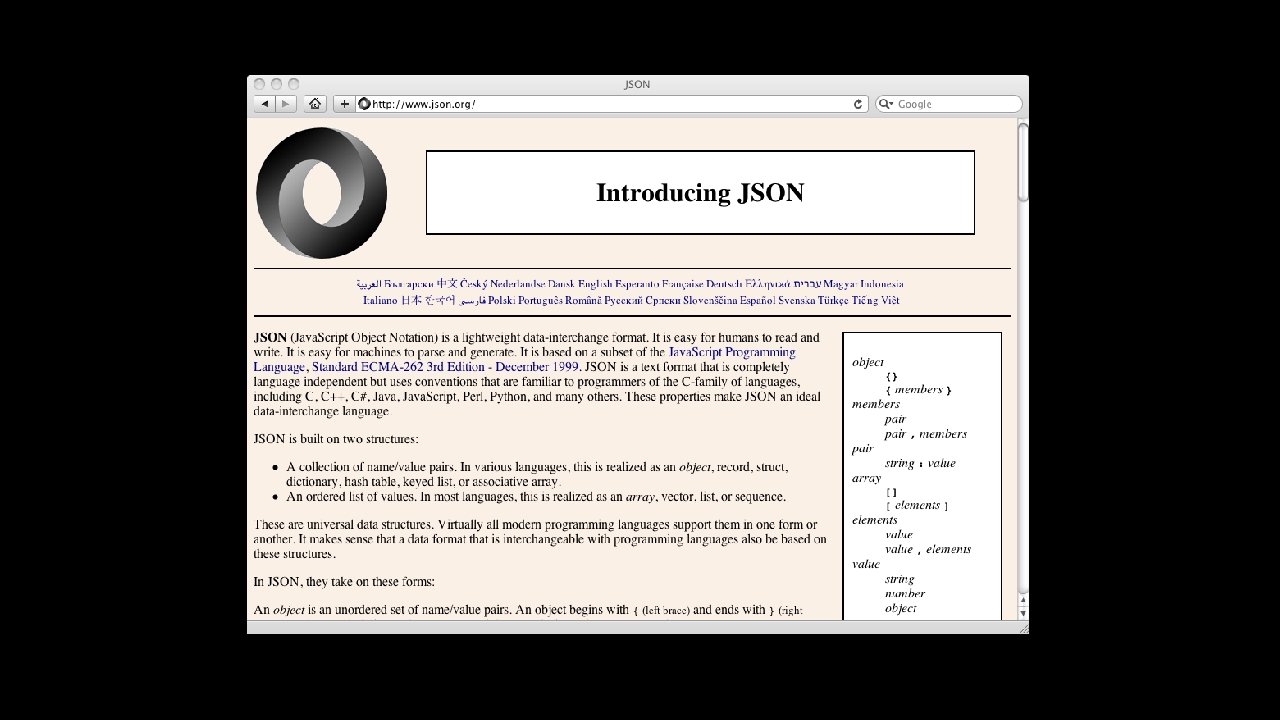Open the Indonesia translation link
Viewport: 1280px width, 720px height.
click(x=882, y=284)
